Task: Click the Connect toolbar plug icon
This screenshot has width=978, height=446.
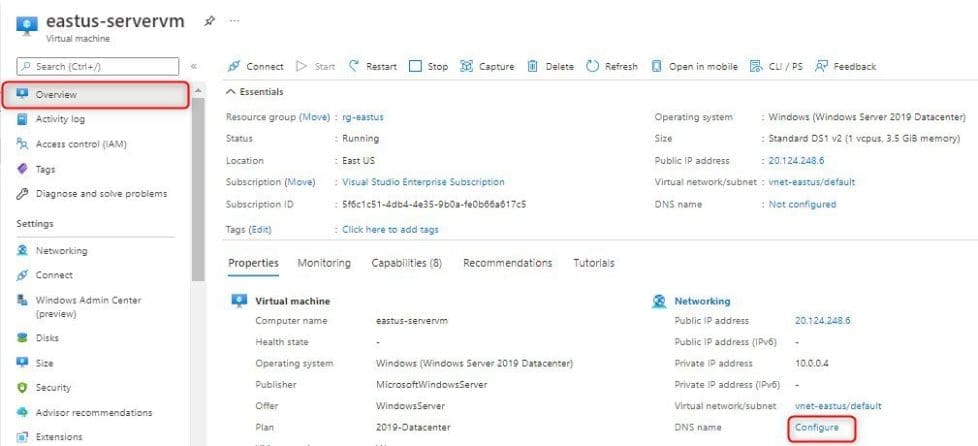Action: tap(233, 66)
